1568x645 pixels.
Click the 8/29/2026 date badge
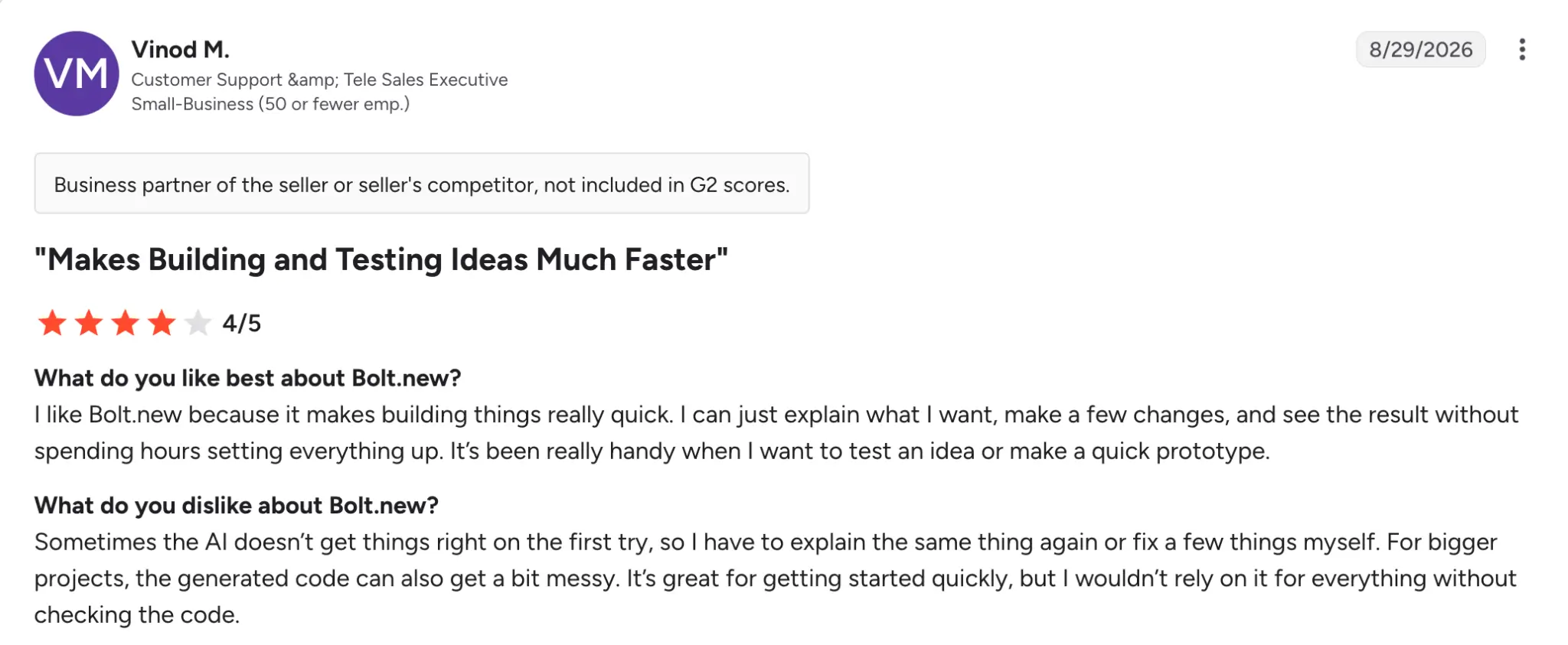pyautogui.click(x=1420, y=50)
